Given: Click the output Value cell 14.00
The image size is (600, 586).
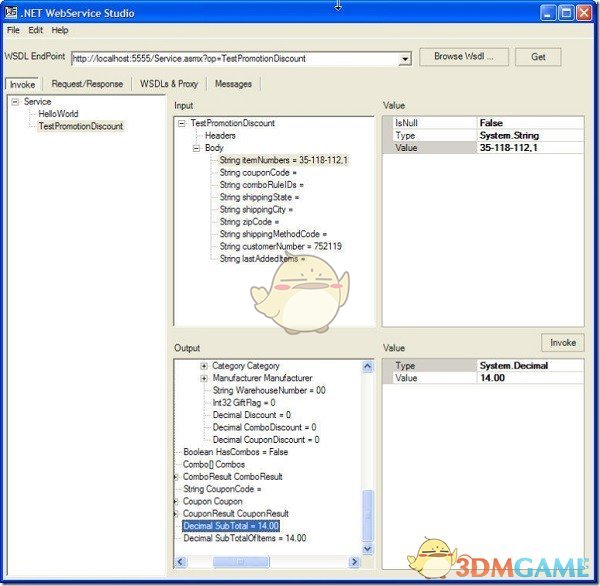Looking at the screenshot, I should pos(530,378).
